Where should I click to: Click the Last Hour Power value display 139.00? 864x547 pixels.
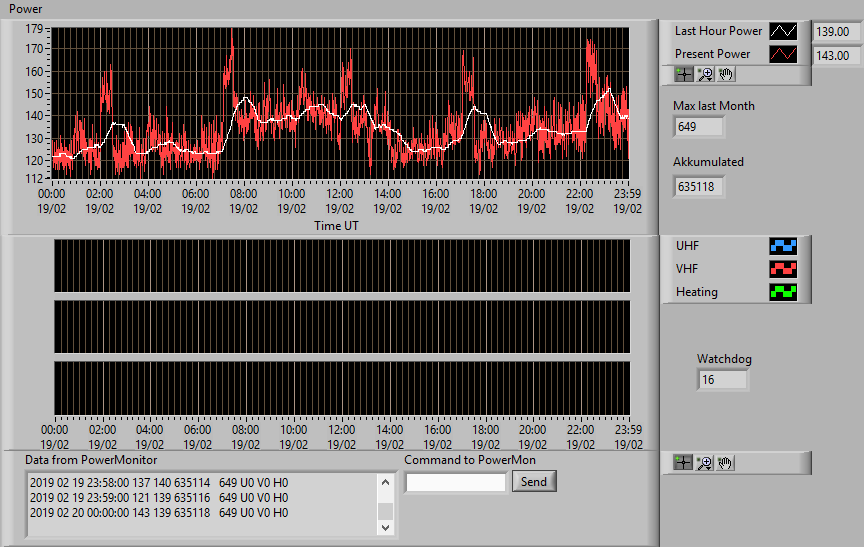[x=836, y=31]
